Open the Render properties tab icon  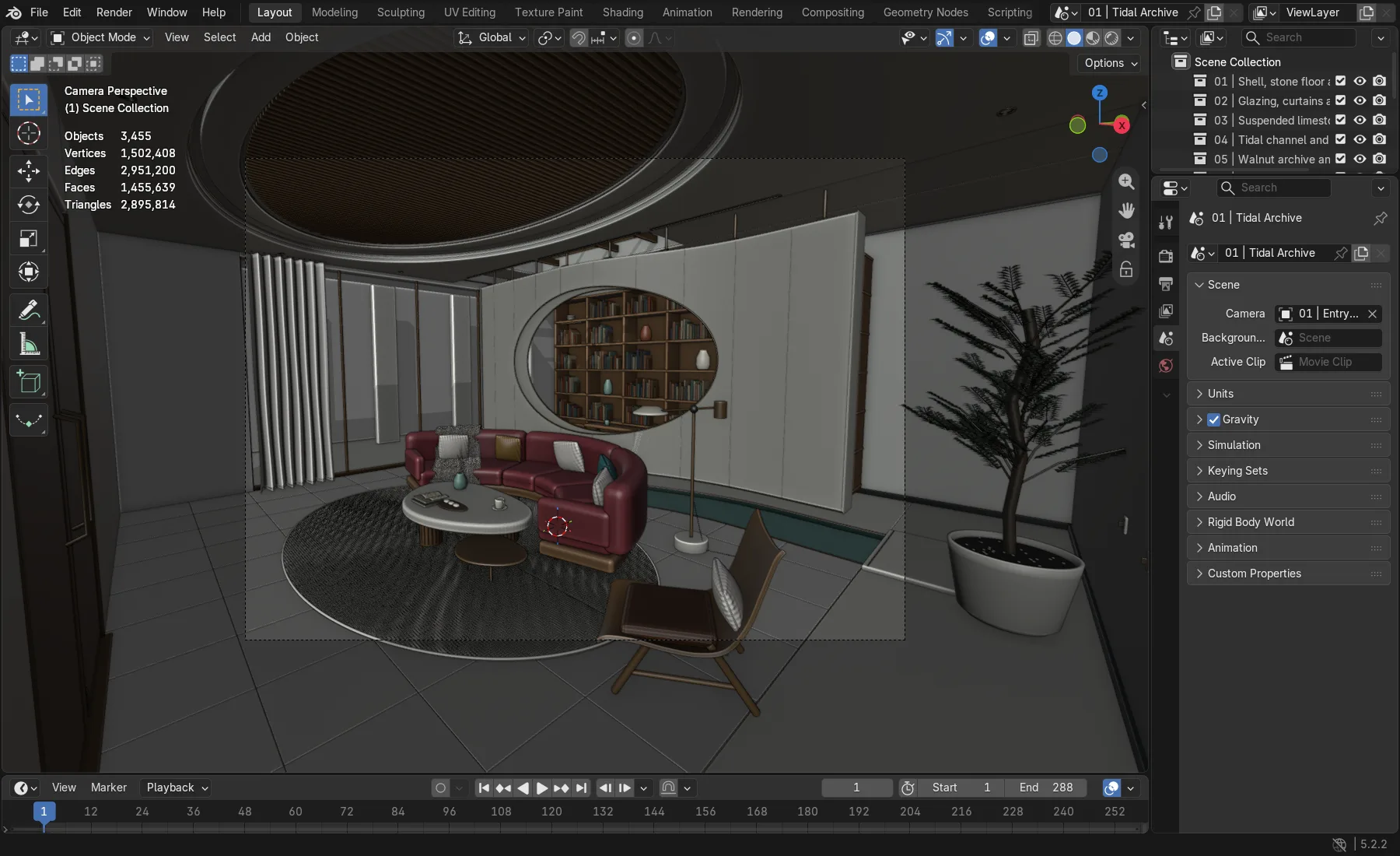coord(1165,256)
